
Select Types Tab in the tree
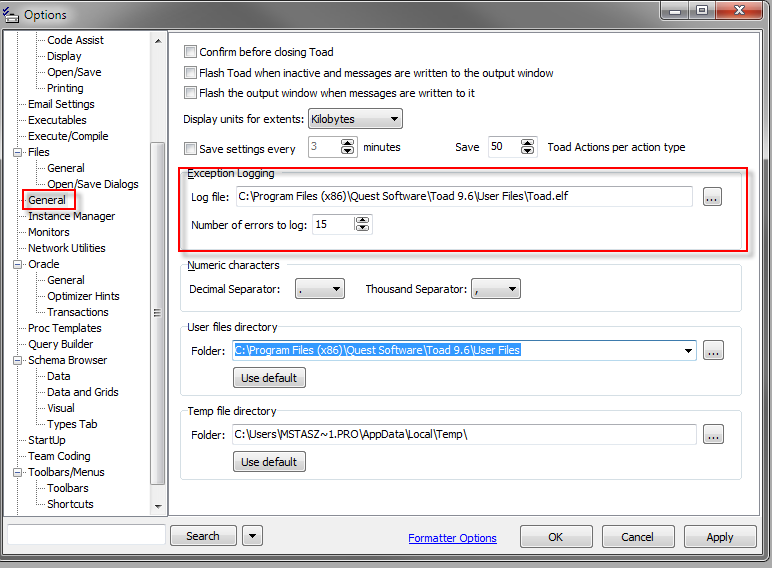pos(72,424)
